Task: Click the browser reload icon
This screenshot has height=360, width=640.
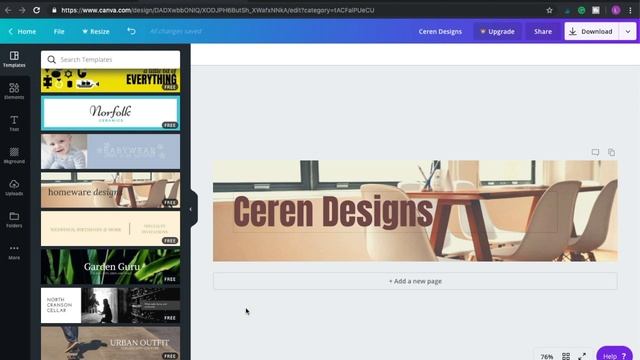Action: pyautogui.click(x=36, y=10)
